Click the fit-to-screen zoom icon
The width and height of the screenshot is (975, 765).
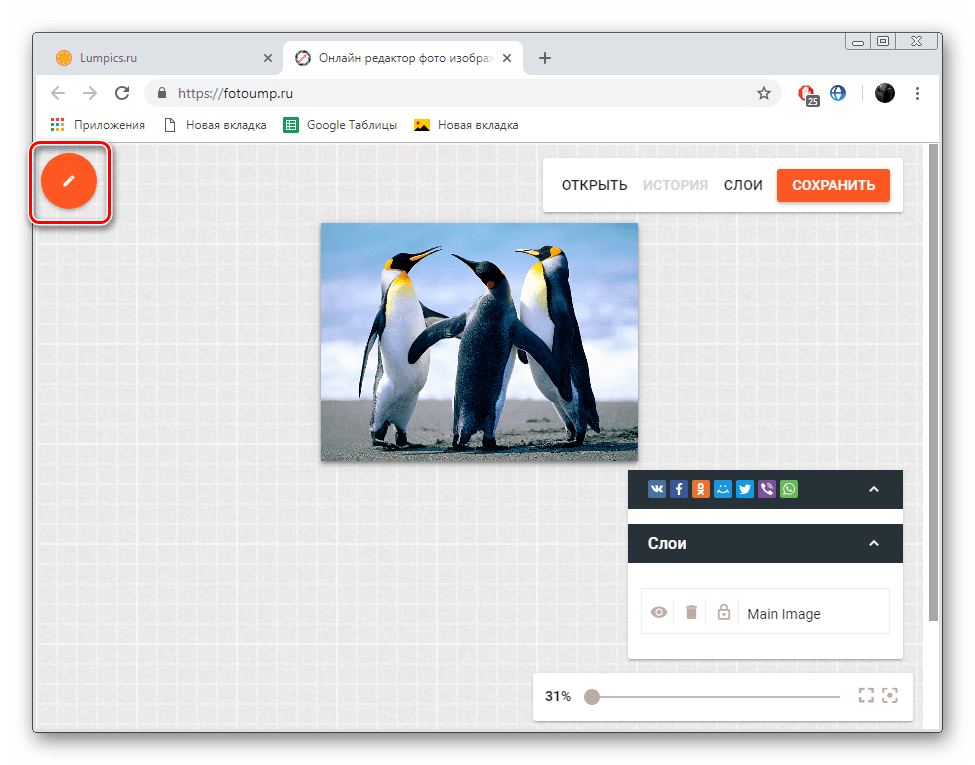[866, 695]
